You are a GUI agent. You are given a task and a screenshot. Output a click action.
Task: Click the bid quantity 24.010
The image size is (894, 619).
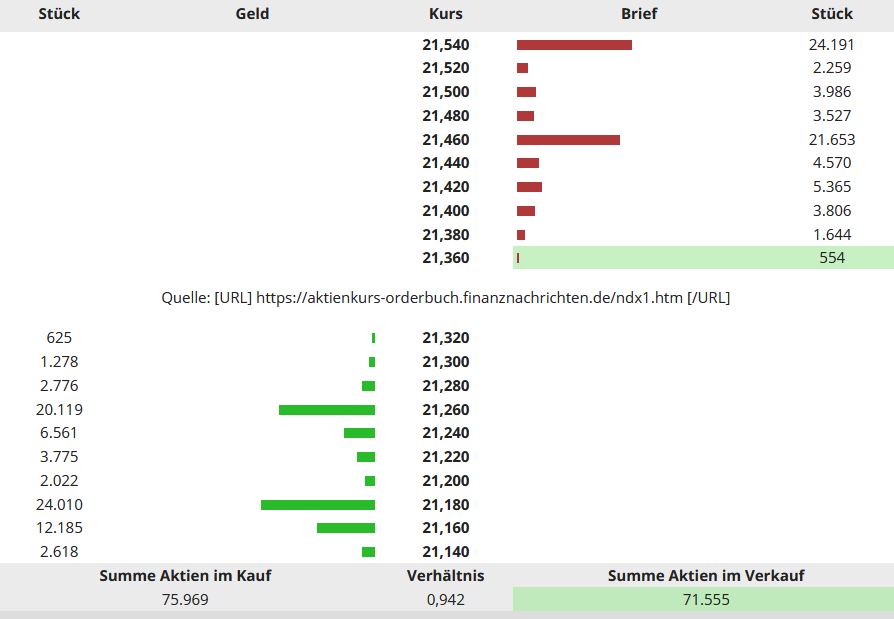[59, 505]
